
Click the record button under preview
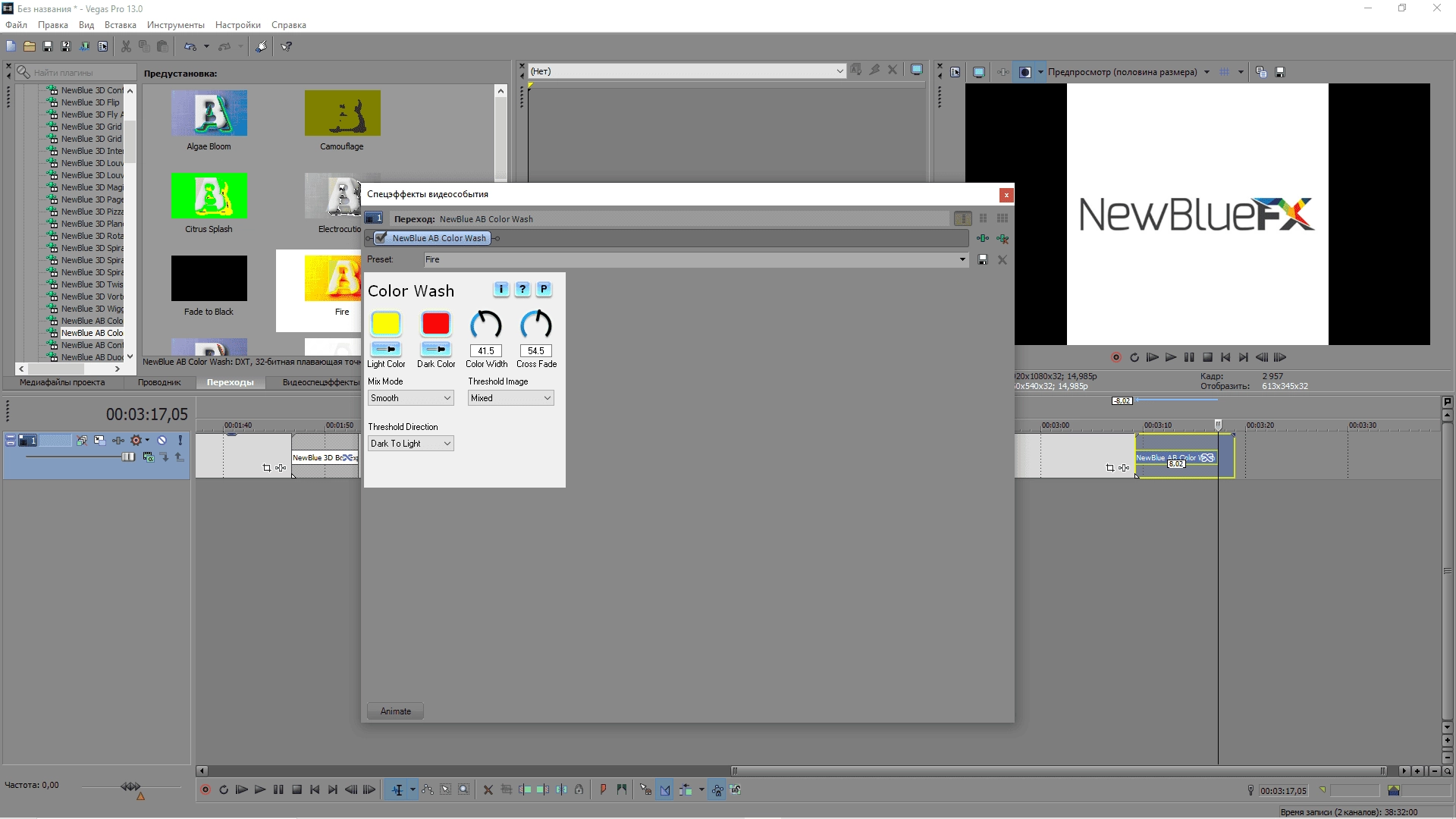1116,357
